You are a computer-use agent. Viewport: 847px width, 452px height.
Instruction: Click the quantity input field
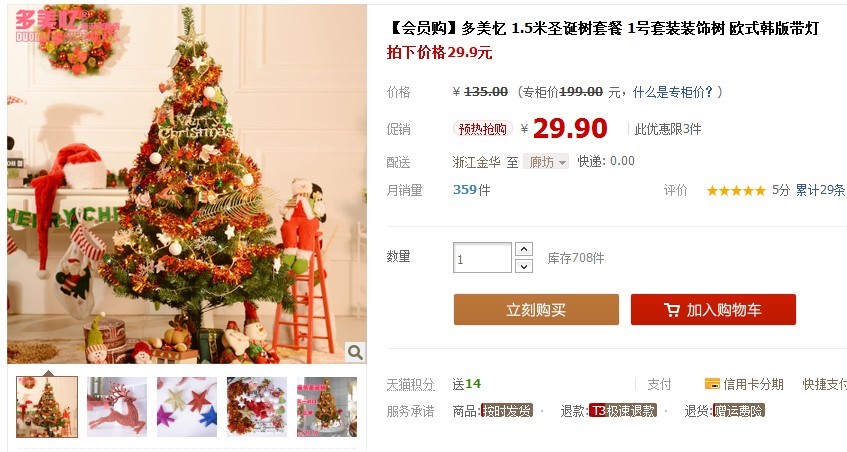pos(482,258)
